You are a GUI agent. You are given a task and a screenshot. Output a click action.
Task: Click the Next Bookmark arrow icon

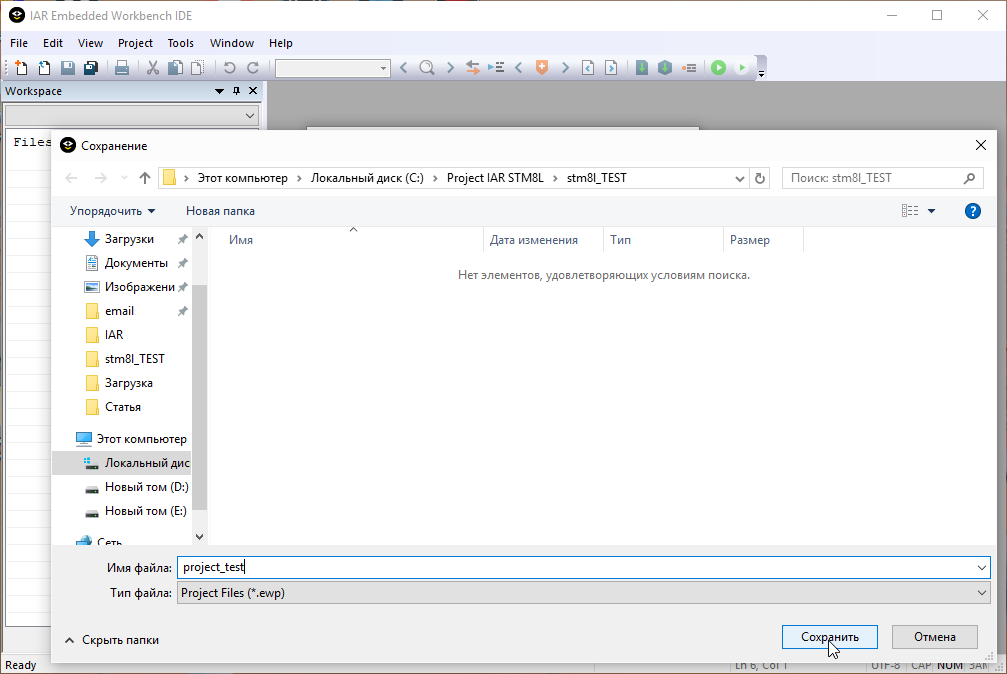tap(565, 67)
